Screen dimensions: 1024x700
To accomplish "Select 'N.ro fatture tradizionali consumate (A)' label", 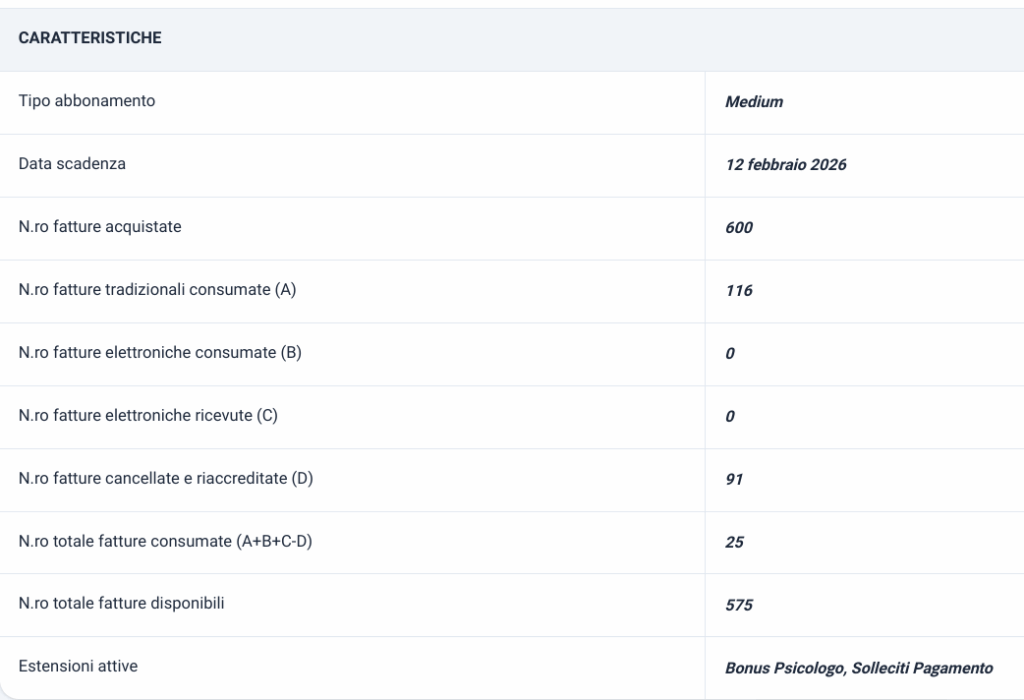I will click(x=157, y=289).
